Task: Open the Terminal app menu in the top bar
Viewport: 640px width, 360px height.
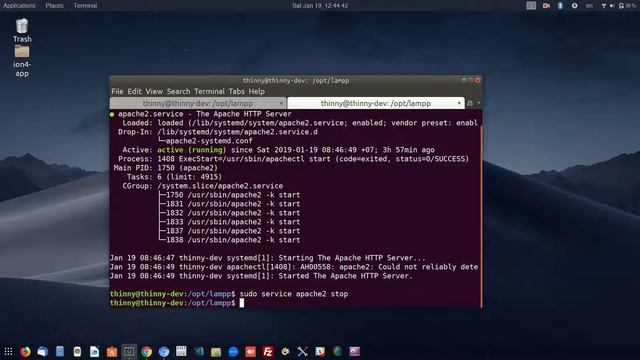Action: (x=85, y=6)
